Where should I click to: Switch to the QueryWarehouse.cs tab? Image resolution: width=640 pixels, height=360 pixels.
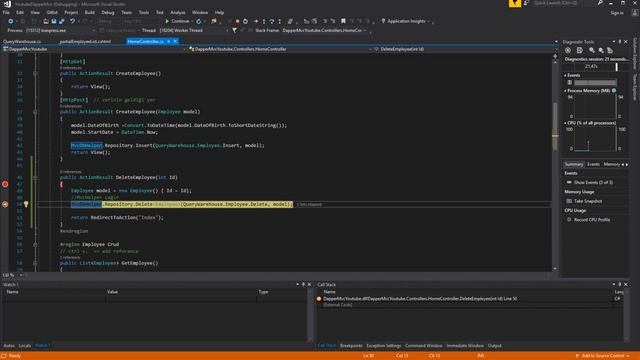[22, 42]
